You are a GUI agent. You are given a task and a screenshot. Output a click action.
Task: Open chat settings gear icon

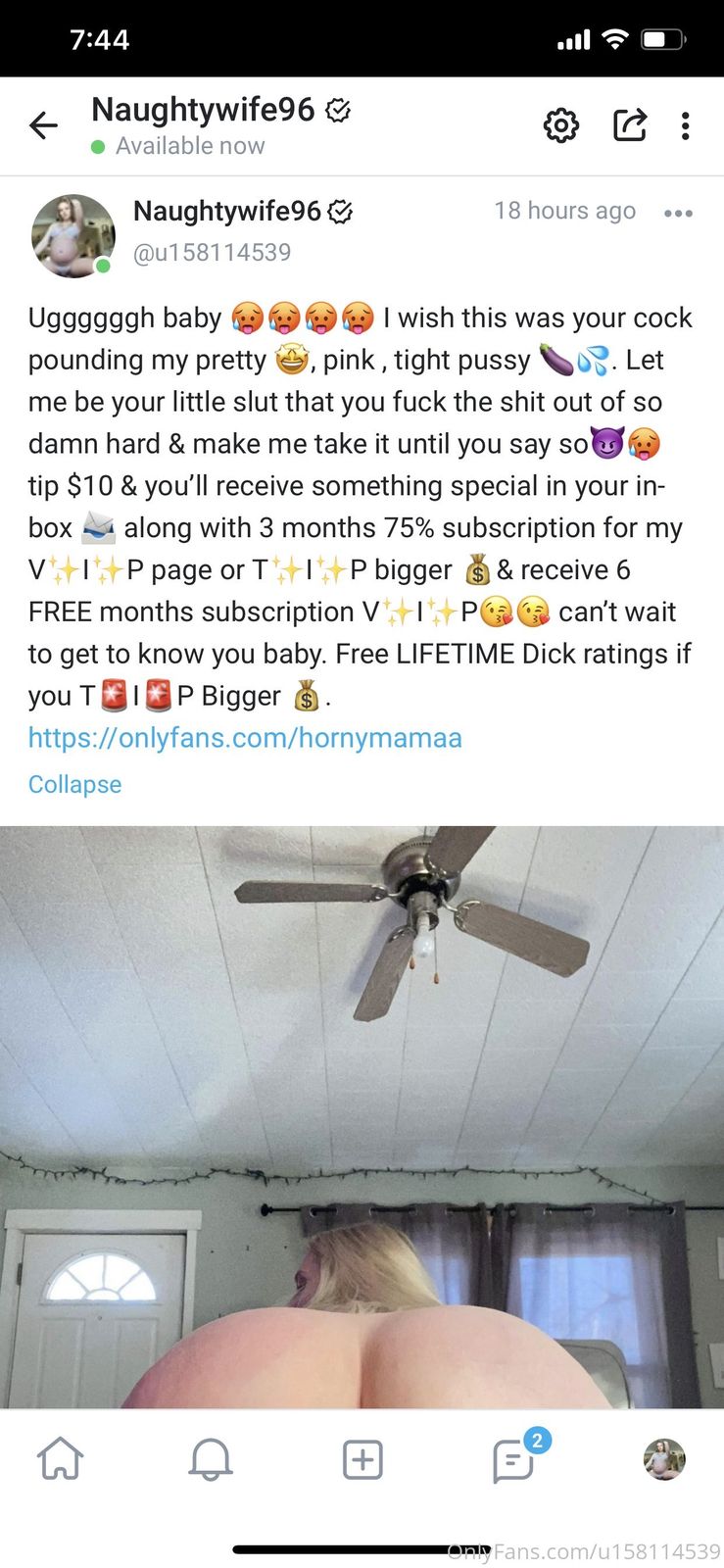click(561, 125)
